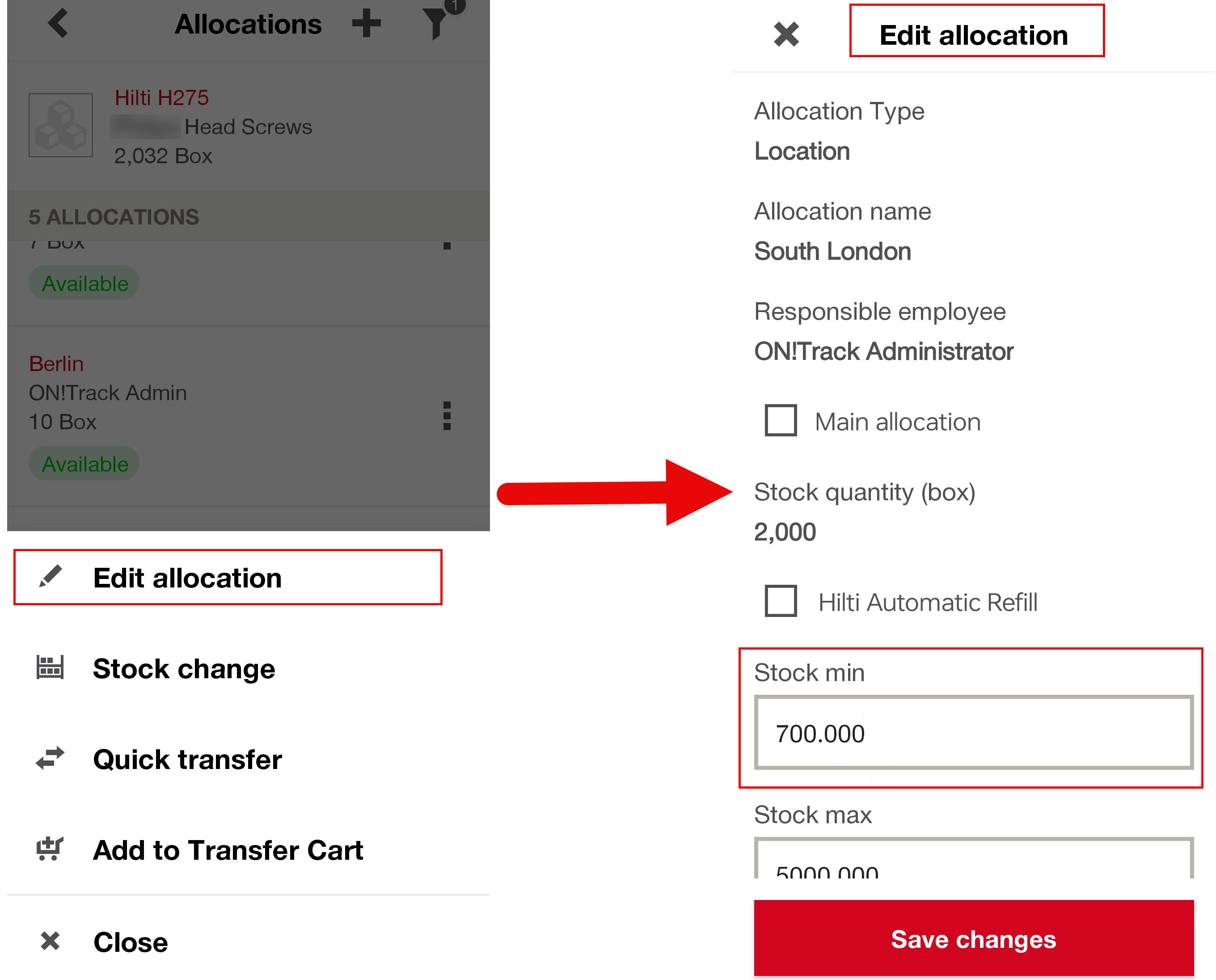Tap the back arrow on Allocations screen
The height and width of the screenshot is (980, 1216).
pos(58,24)
